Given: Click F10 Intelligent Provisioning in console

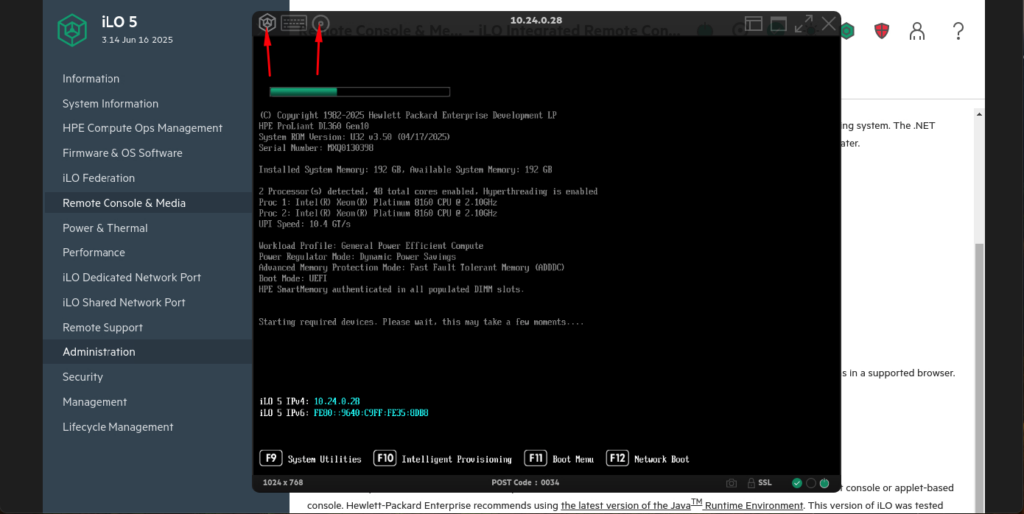Looking at the screenshot, I should click(x=443, y=458).
